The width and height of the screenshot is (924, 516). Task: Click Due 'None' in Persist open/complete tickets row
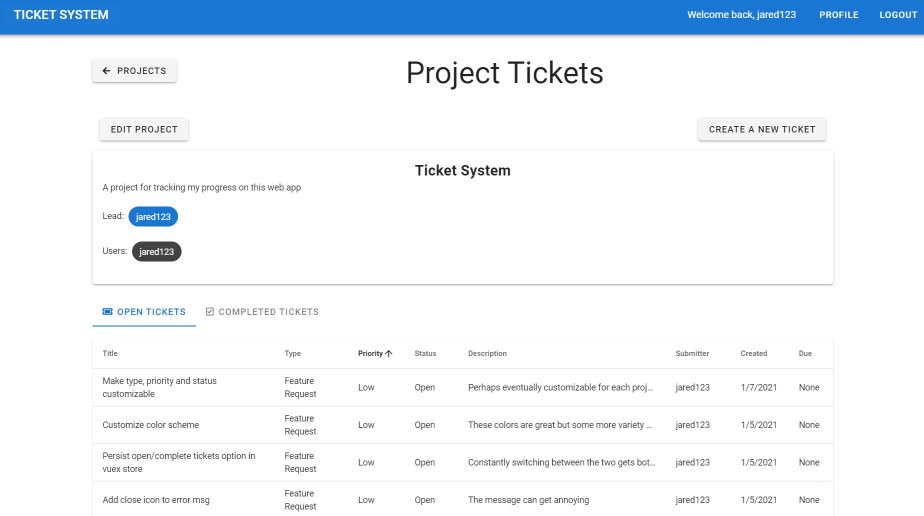809,462
